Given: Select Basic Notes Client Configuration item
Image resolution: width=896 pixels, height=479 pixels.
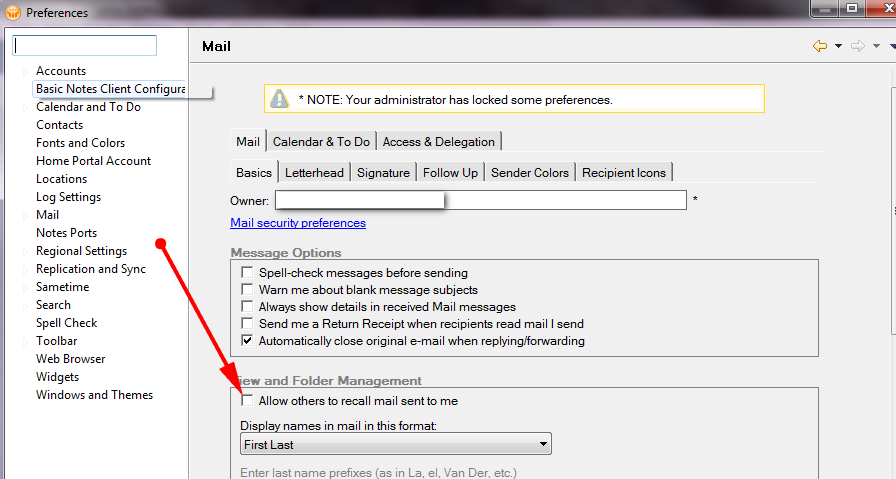Looking at the screenshot, I should pyautogui.click(x=110, y=89).
